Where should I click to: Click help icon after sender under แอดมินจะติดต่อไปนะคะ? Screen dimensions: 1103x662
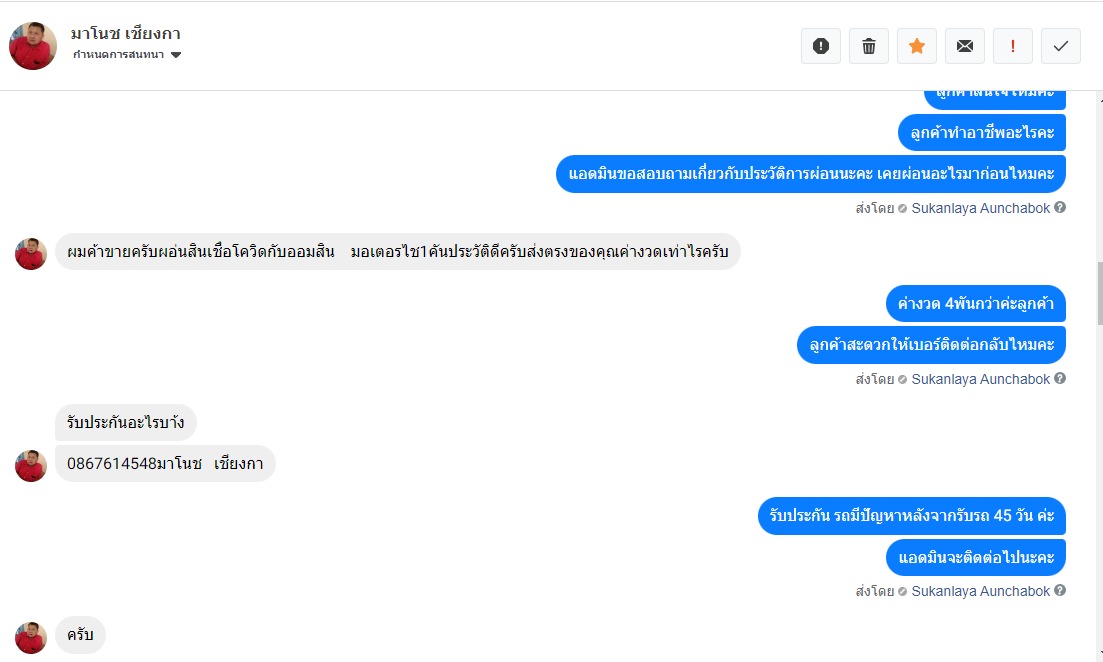pos(1060,591)
